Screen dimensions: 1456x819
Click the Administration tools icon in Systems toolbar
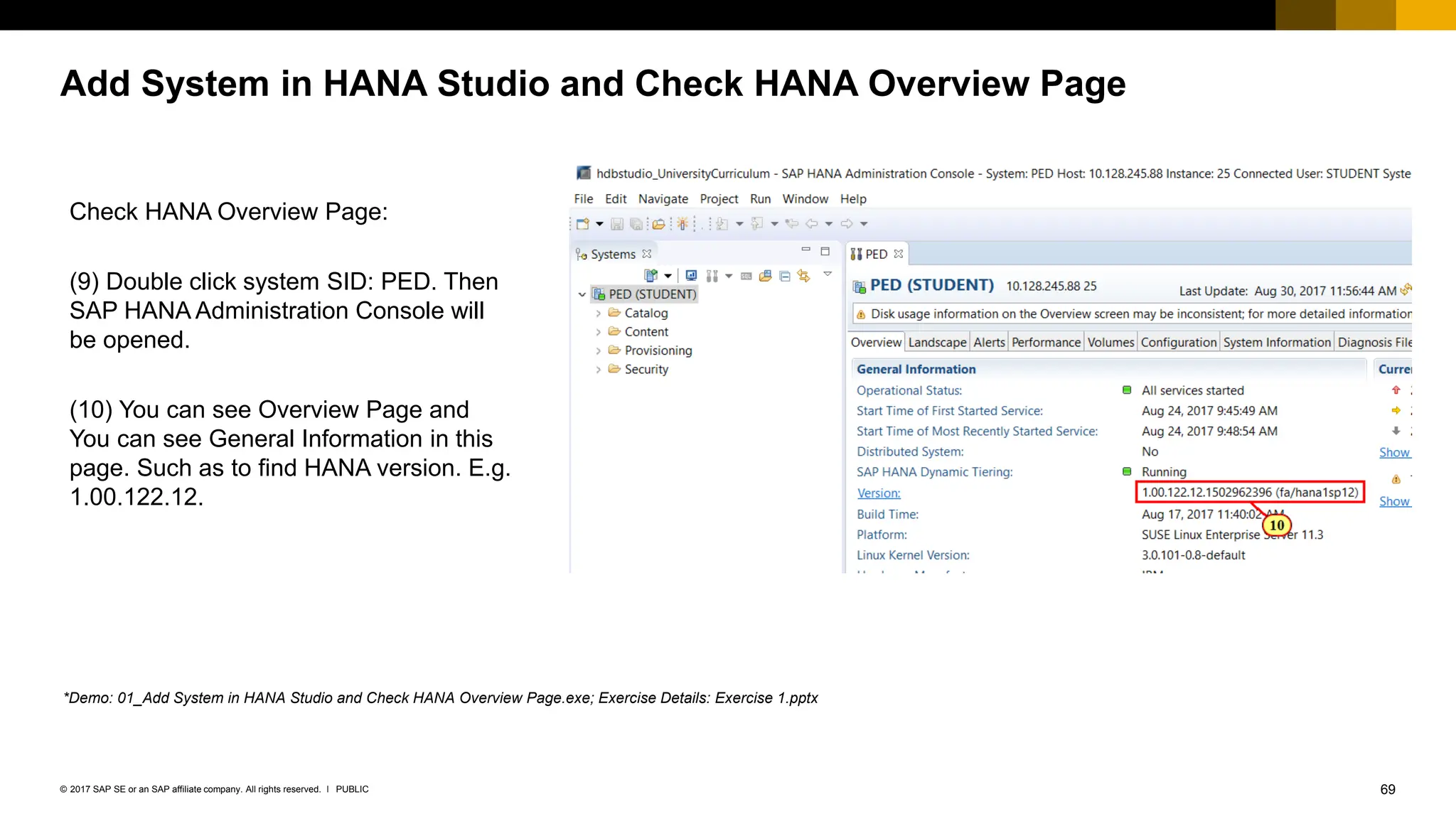[712, 276]
